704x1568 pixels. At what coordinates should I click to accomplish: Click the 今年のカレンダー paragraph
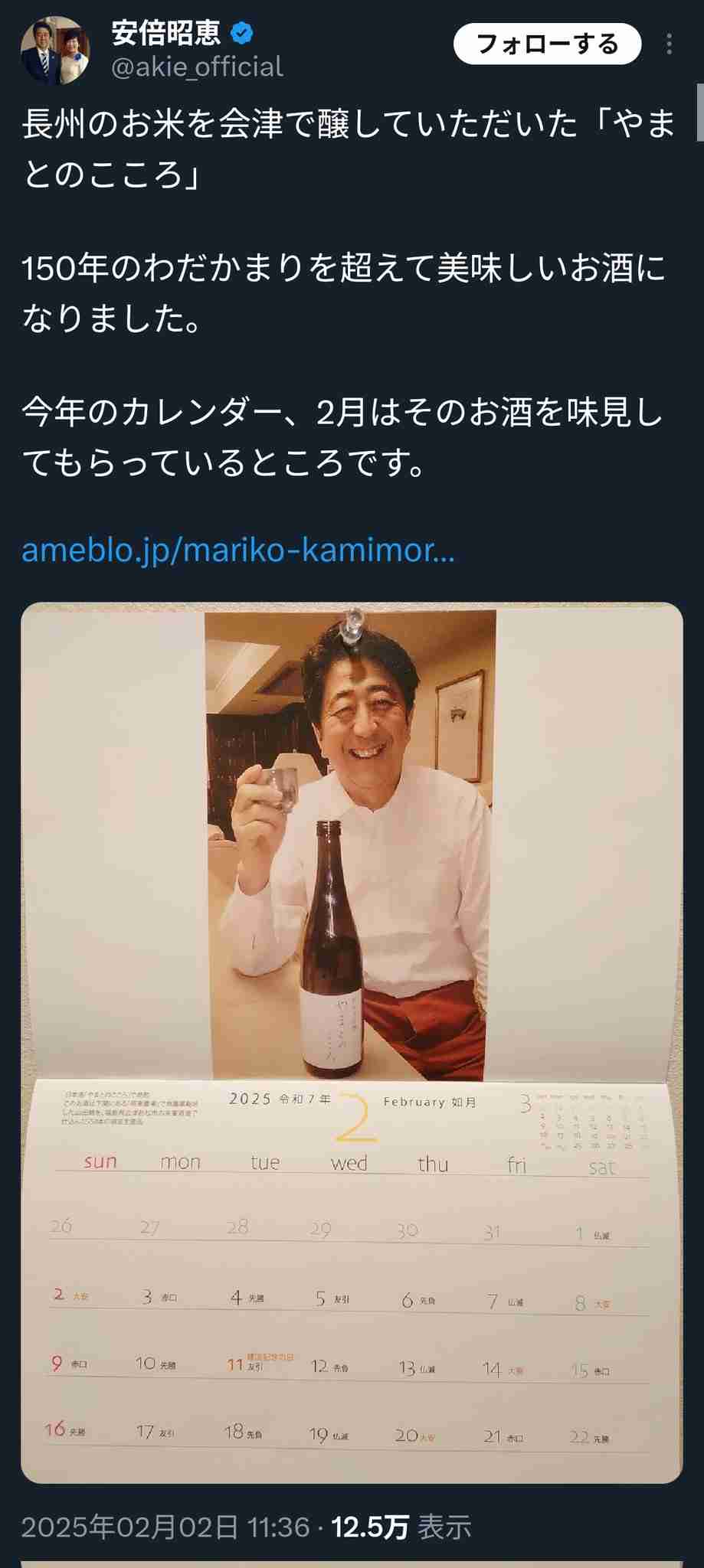pyautogui.click(x=342, y=438)
